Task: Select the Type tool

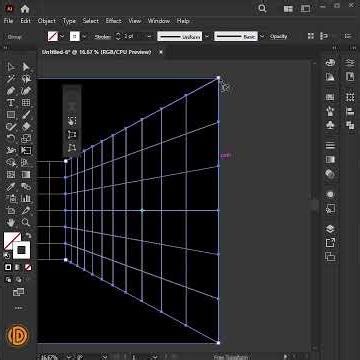Action: 11,103
